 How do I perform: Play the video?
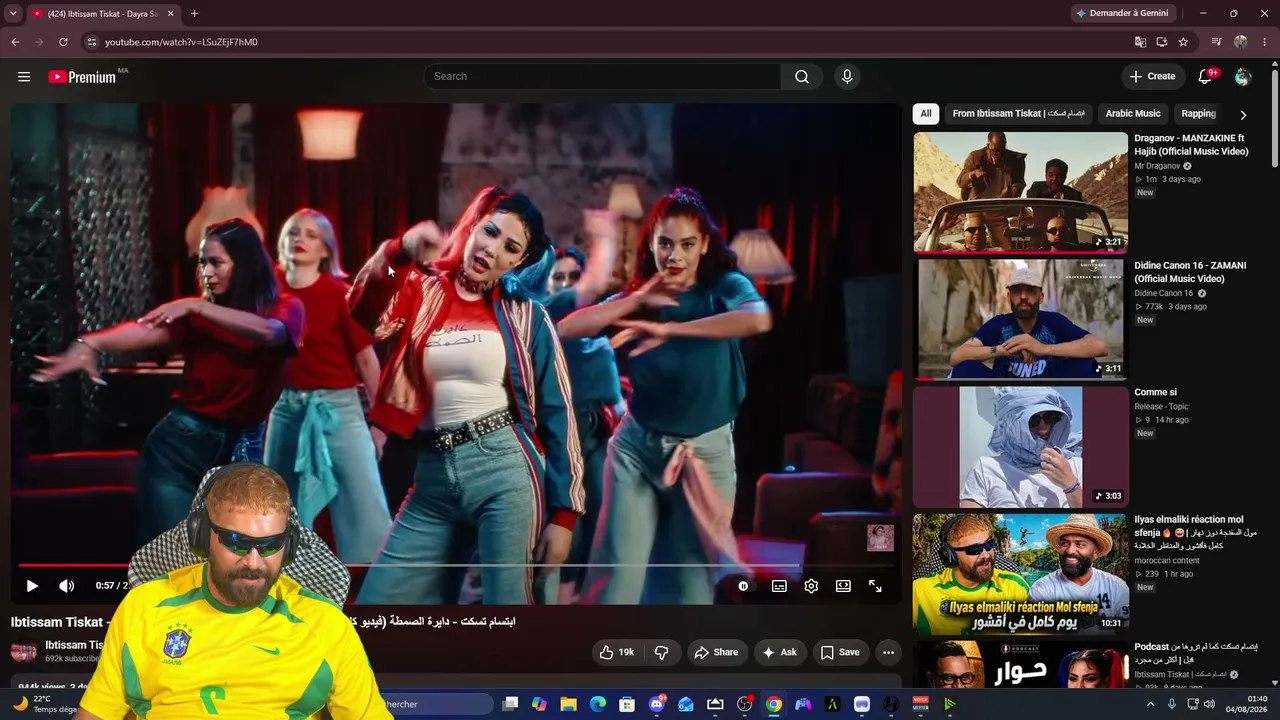tap(32, 586)
